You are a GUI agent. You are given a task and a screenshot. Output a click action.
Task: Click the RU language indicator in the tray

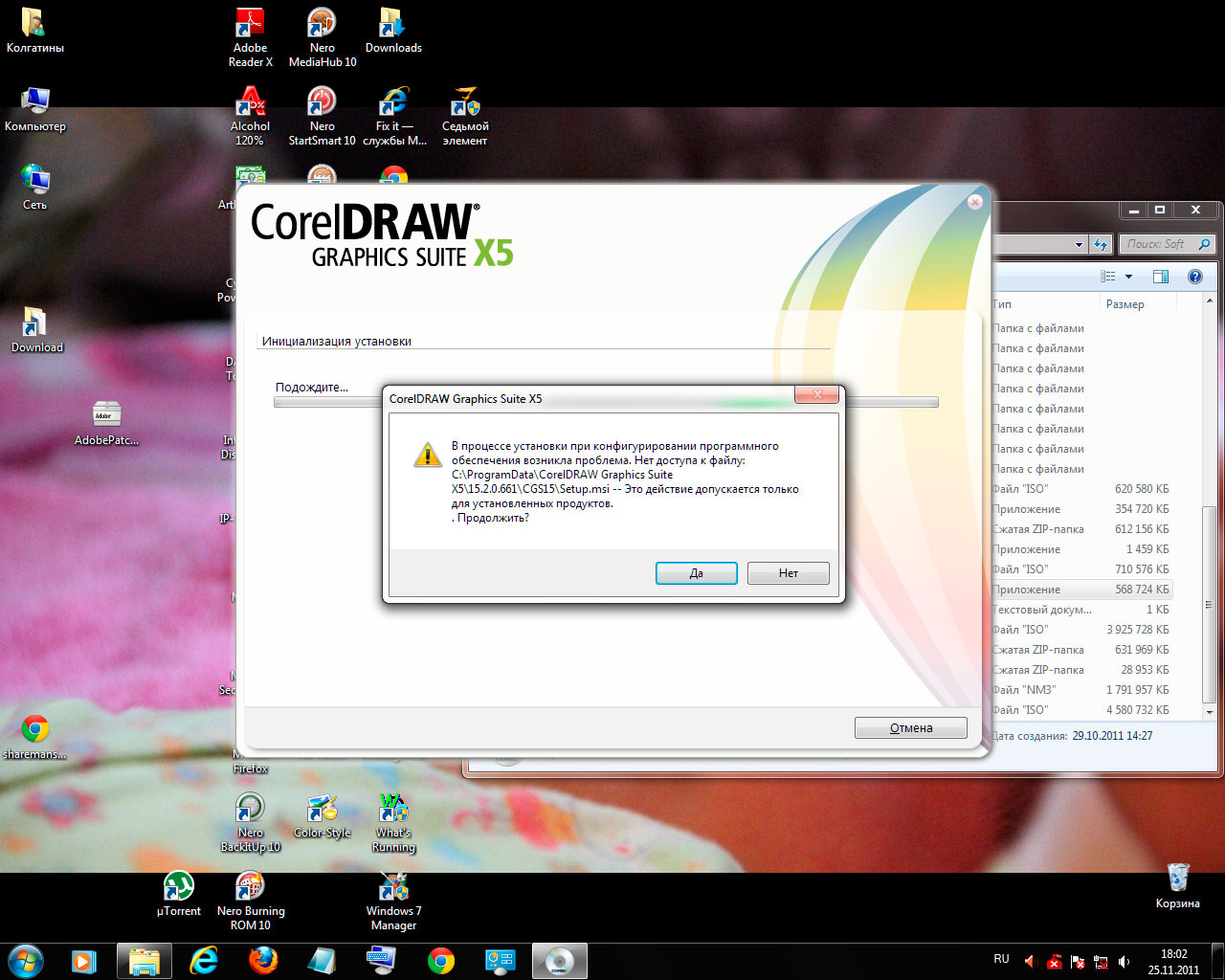1001,959
